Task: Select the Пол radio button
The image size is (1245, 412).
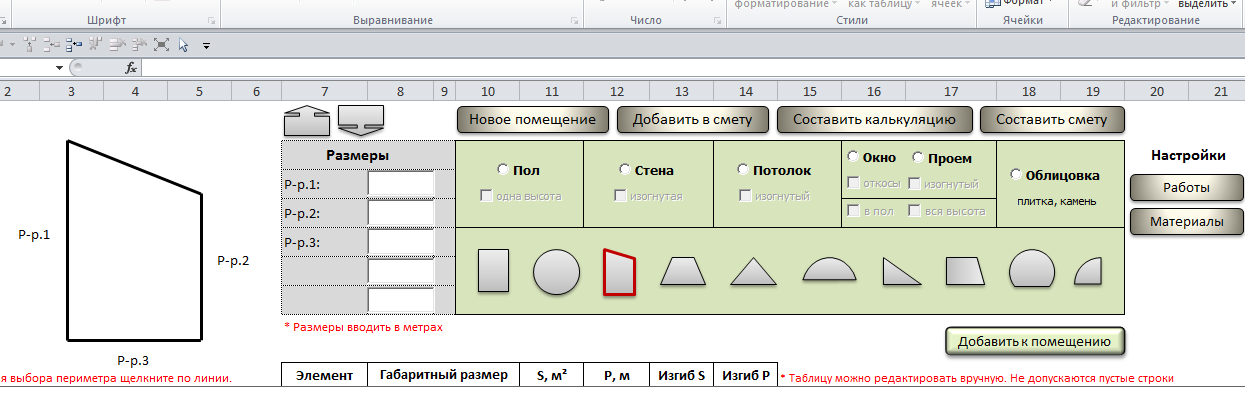Action: (503, 171)
